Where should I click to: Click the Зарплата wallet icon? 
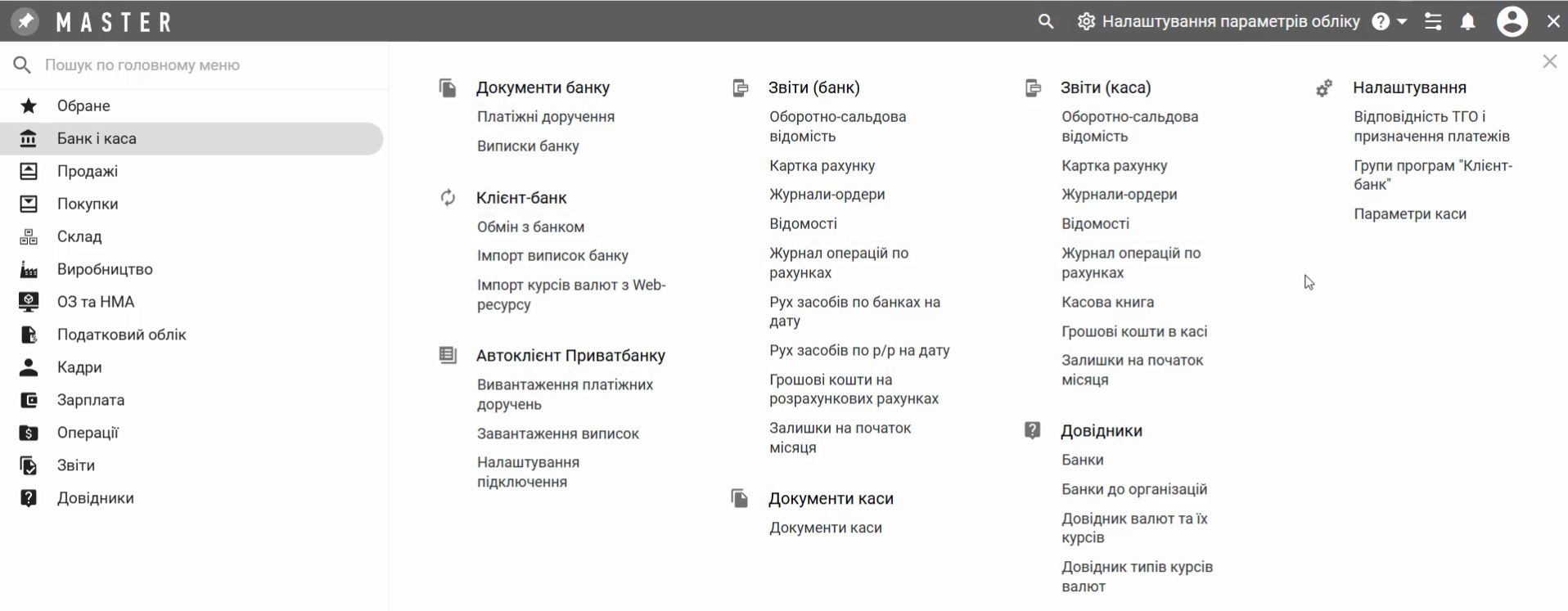coord(29,400)
